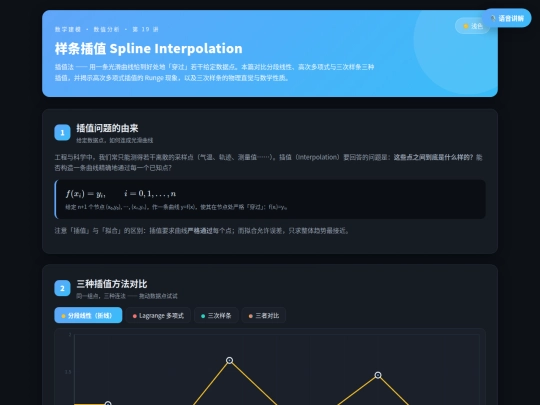Click the heading 三种插值方法对比
The height and width of the screenshot is (405, 540).
[112, 284]
